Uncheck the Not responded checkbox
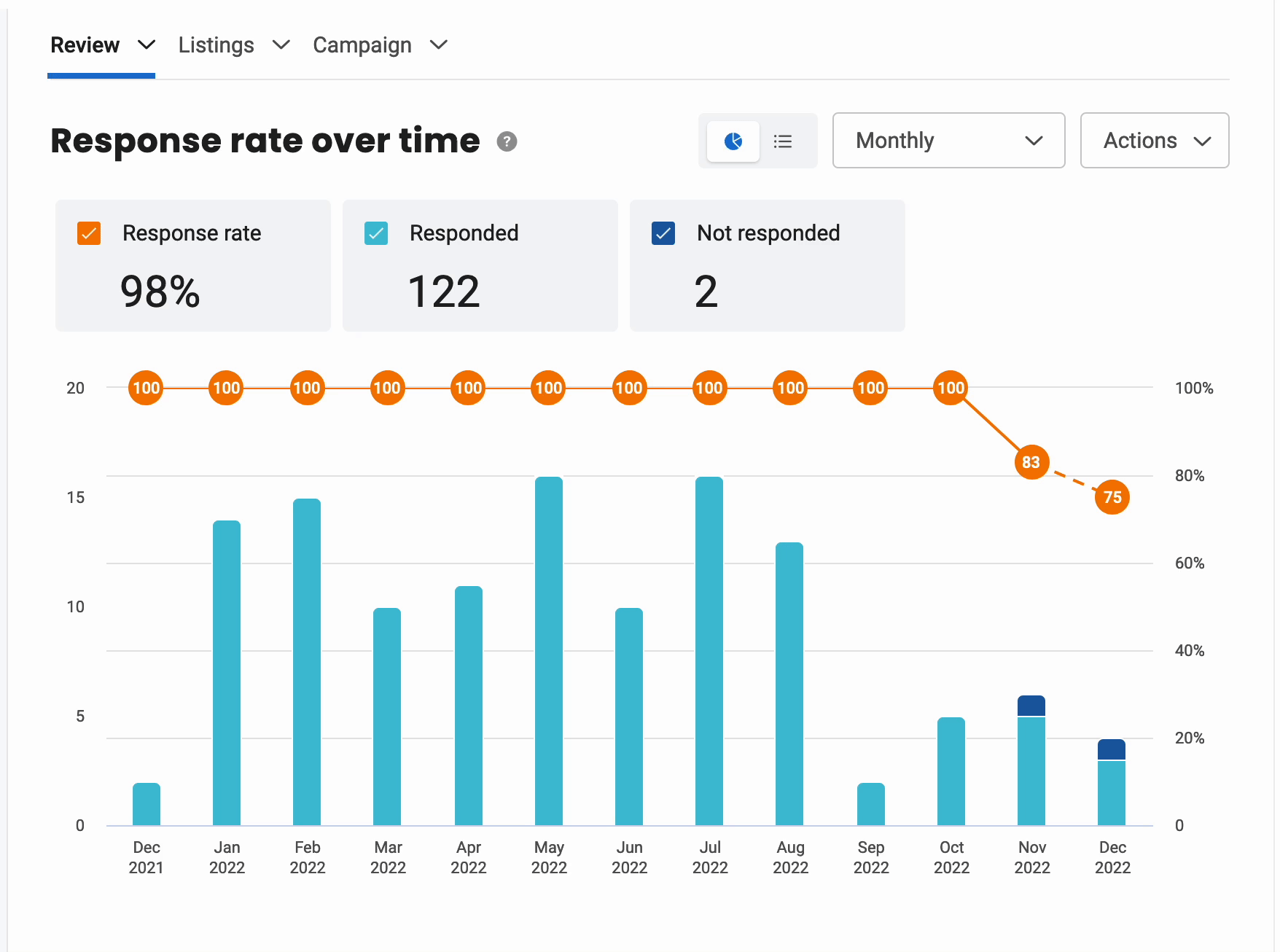The height and width of the screenshot is (952, 1280). point(663,233)
